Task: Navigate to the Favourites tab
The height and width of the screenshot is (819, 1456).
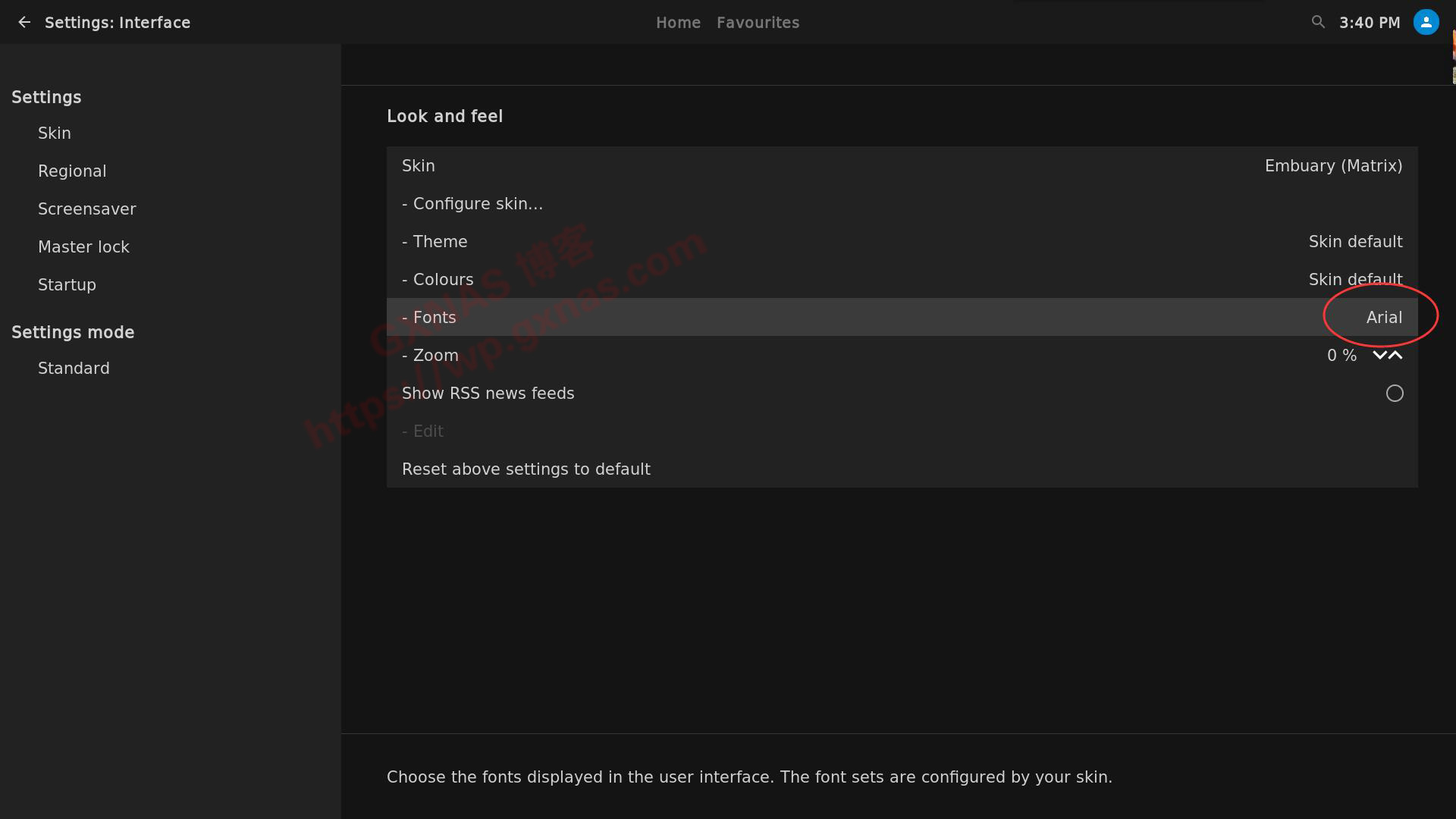Action: (758, 22)
